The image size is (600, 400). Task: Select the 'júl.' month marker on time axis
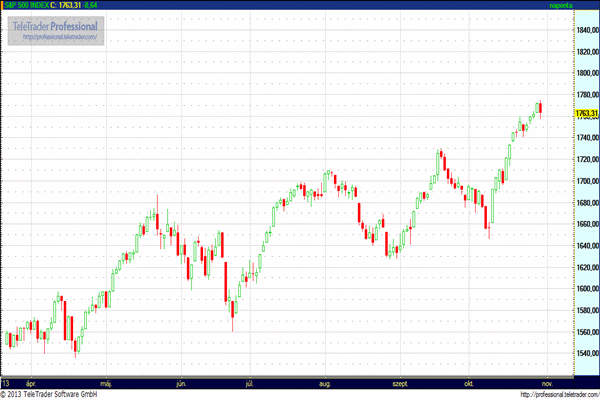click(x=249, y=383)
